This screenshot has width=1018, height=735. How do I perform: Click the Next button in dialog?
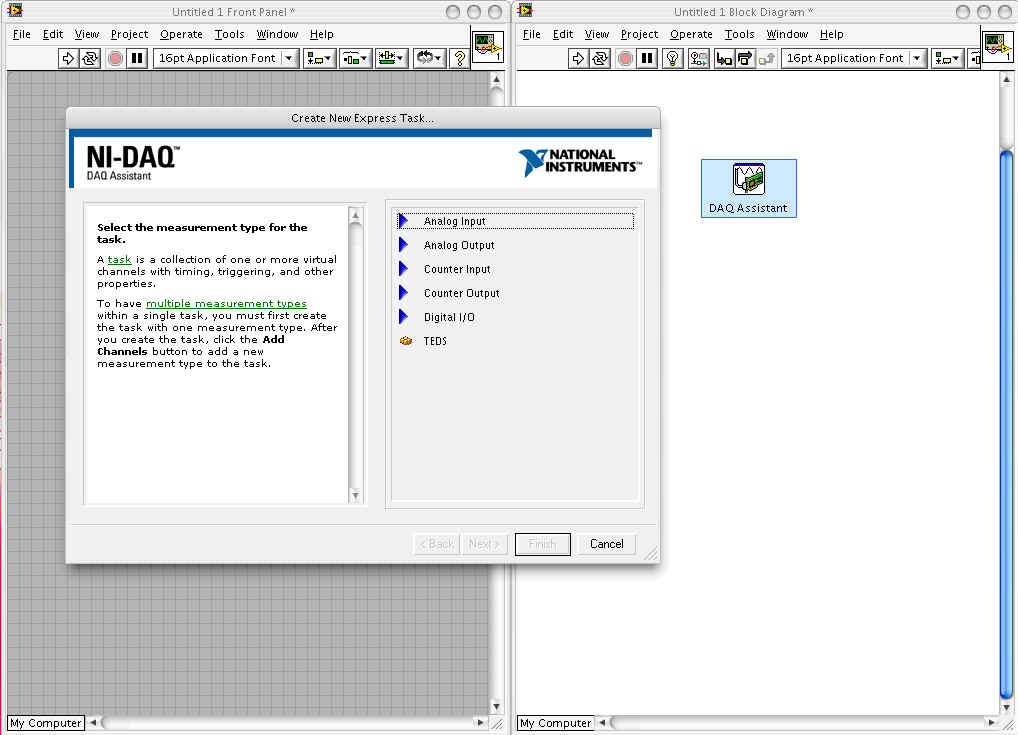pos(484,544)
